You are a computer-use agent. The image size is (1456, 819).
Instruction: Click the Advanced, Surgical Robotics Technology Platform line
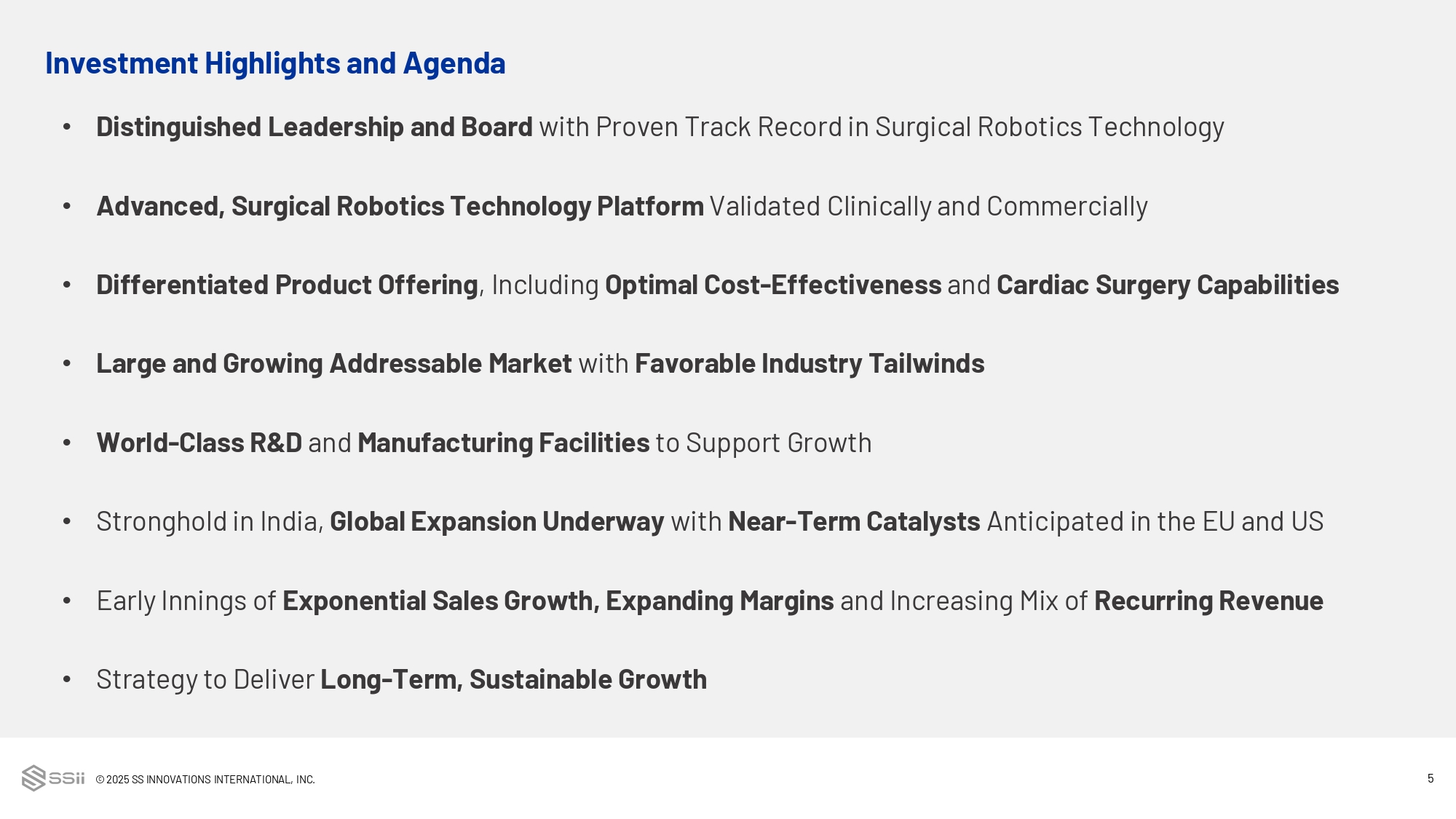400,207
